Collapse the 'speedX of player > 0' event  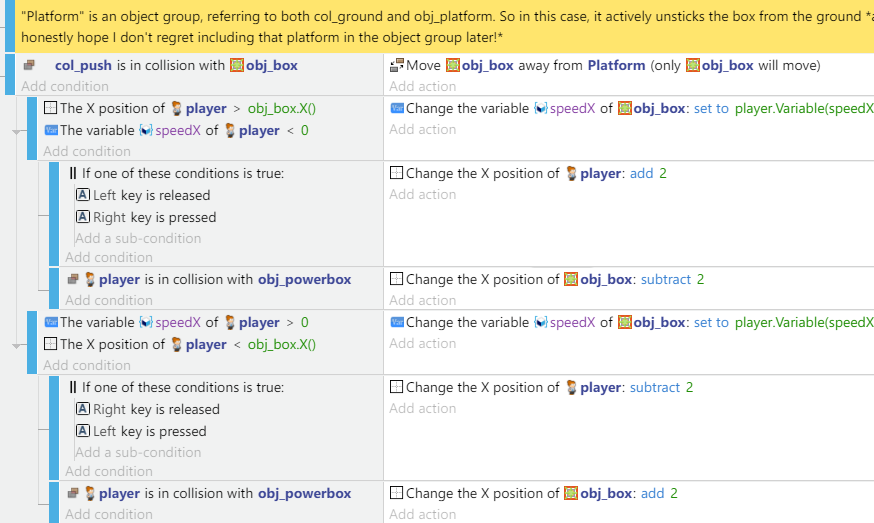[x=16, y=346]
